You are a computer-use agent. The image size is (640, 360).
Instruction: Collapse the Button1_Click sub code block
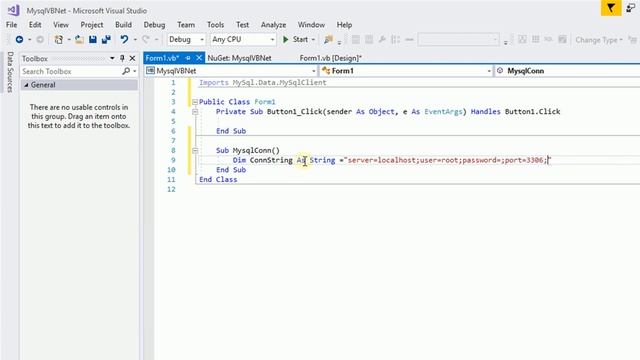195,112
